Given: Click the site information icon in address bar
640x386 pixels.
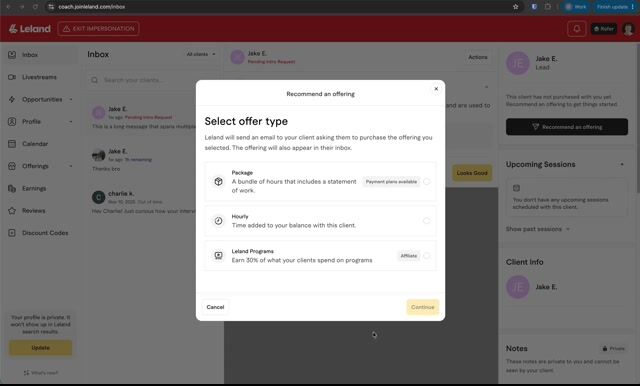Looking at the screenshot, I should [x=51, y=7].
